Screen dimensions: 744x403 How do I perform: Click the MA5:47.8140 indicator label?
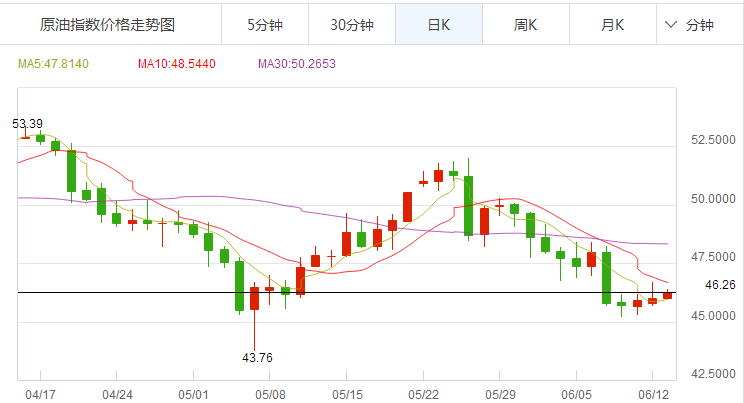click(53, 64)
